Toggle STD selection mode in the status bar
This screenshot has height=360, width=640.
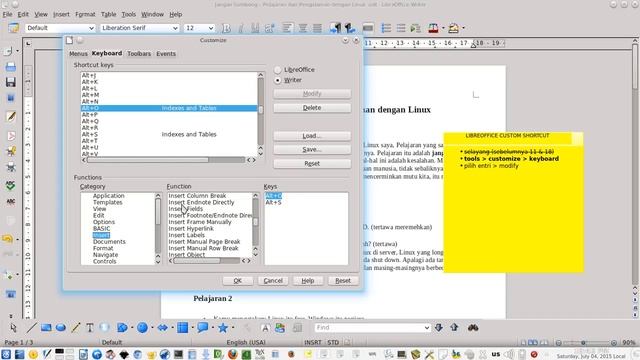333,342
